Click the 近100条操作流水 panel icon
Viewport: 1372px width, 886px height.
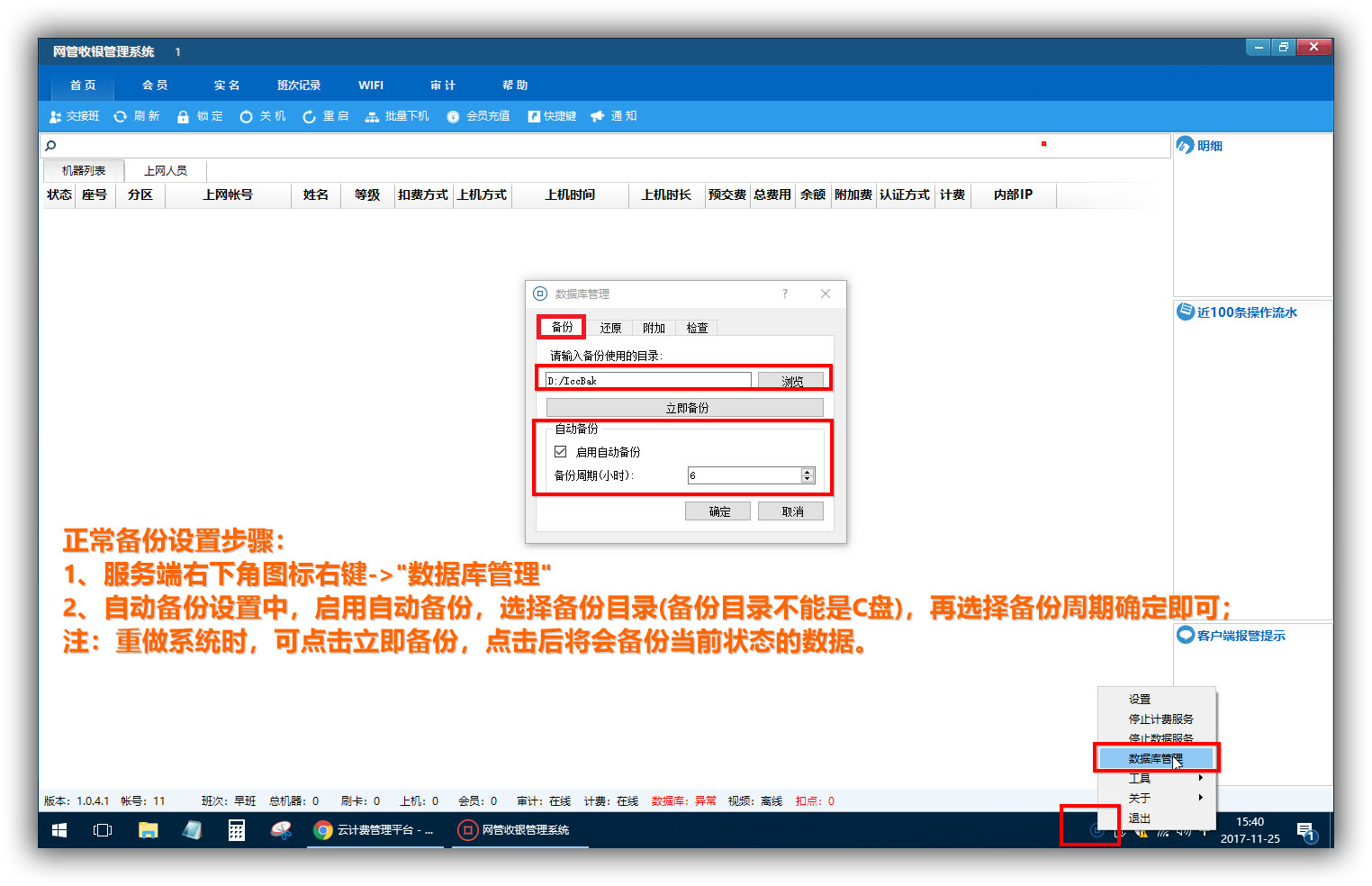pyautogui.click(x=1186, y=312)
